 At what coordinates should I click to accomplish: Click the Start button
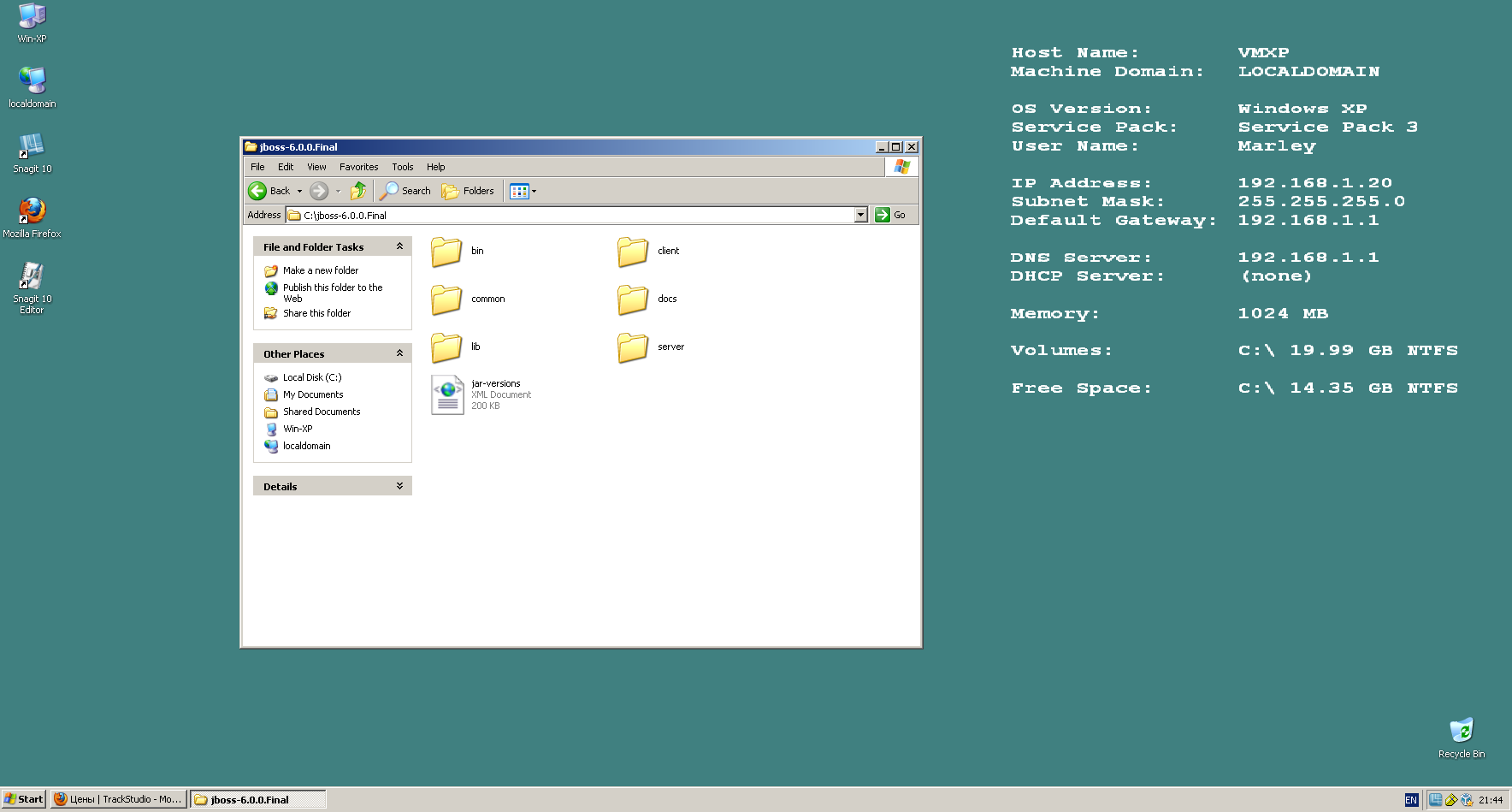21,799
